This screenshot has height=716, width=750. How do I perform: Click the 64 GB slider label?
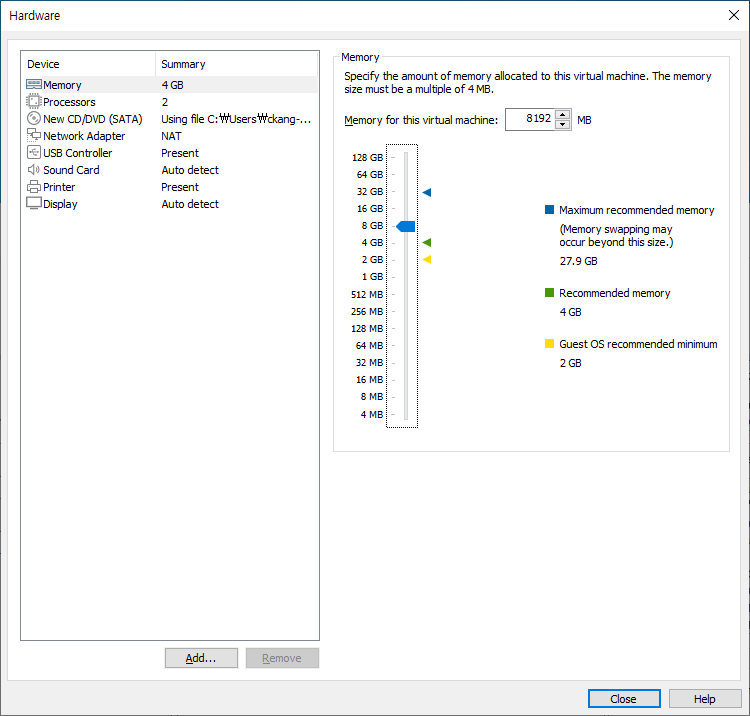370,175
